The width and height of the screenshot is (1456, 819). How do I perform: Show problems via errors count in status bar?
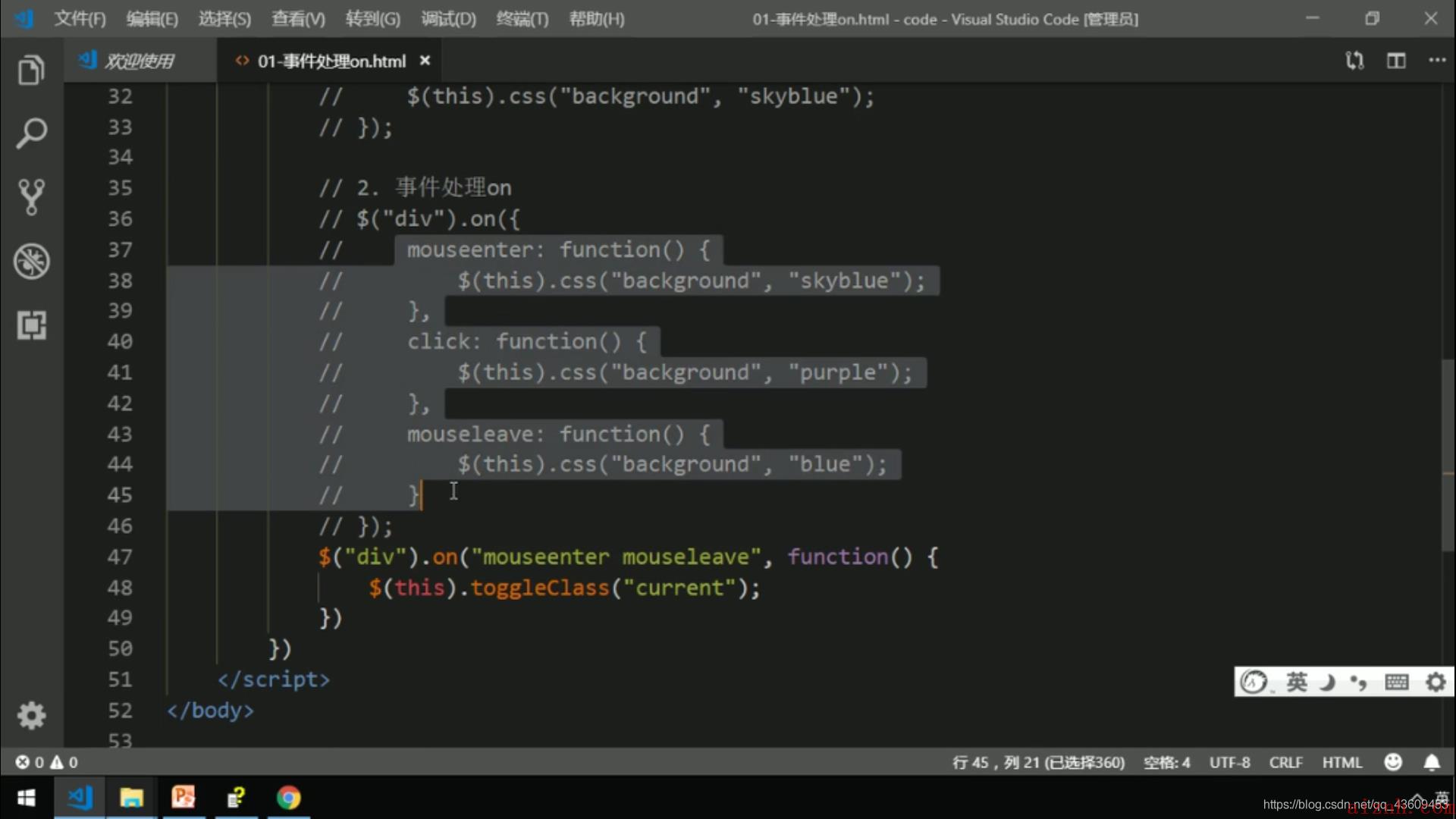pos(30,762)
